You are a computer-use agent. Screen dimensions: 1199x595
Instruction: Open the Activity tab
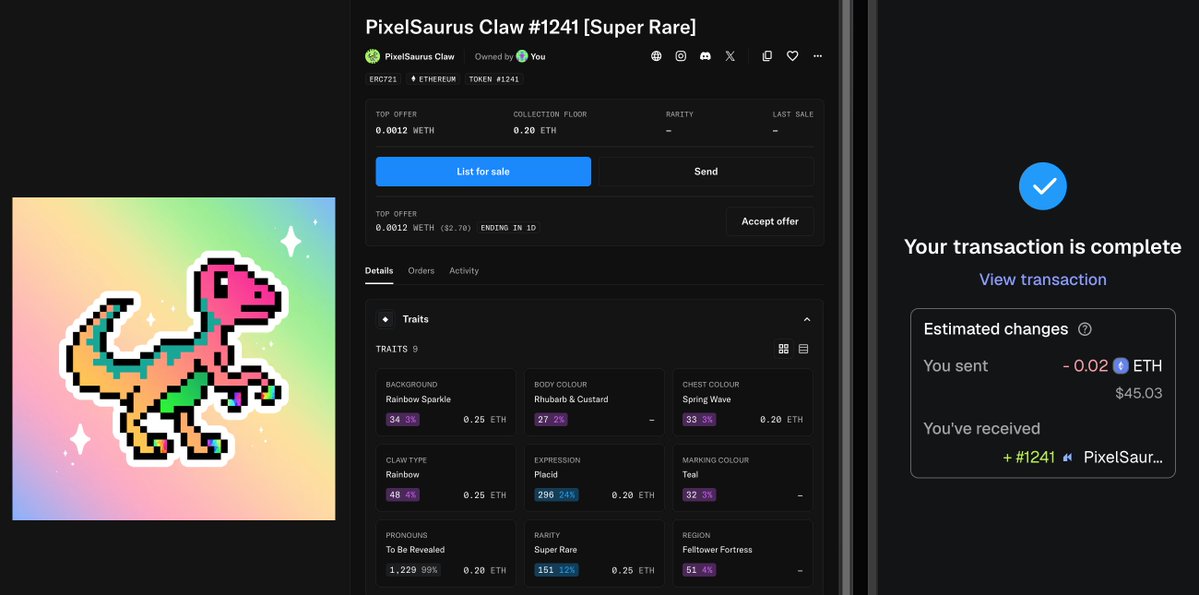(464, 271)
